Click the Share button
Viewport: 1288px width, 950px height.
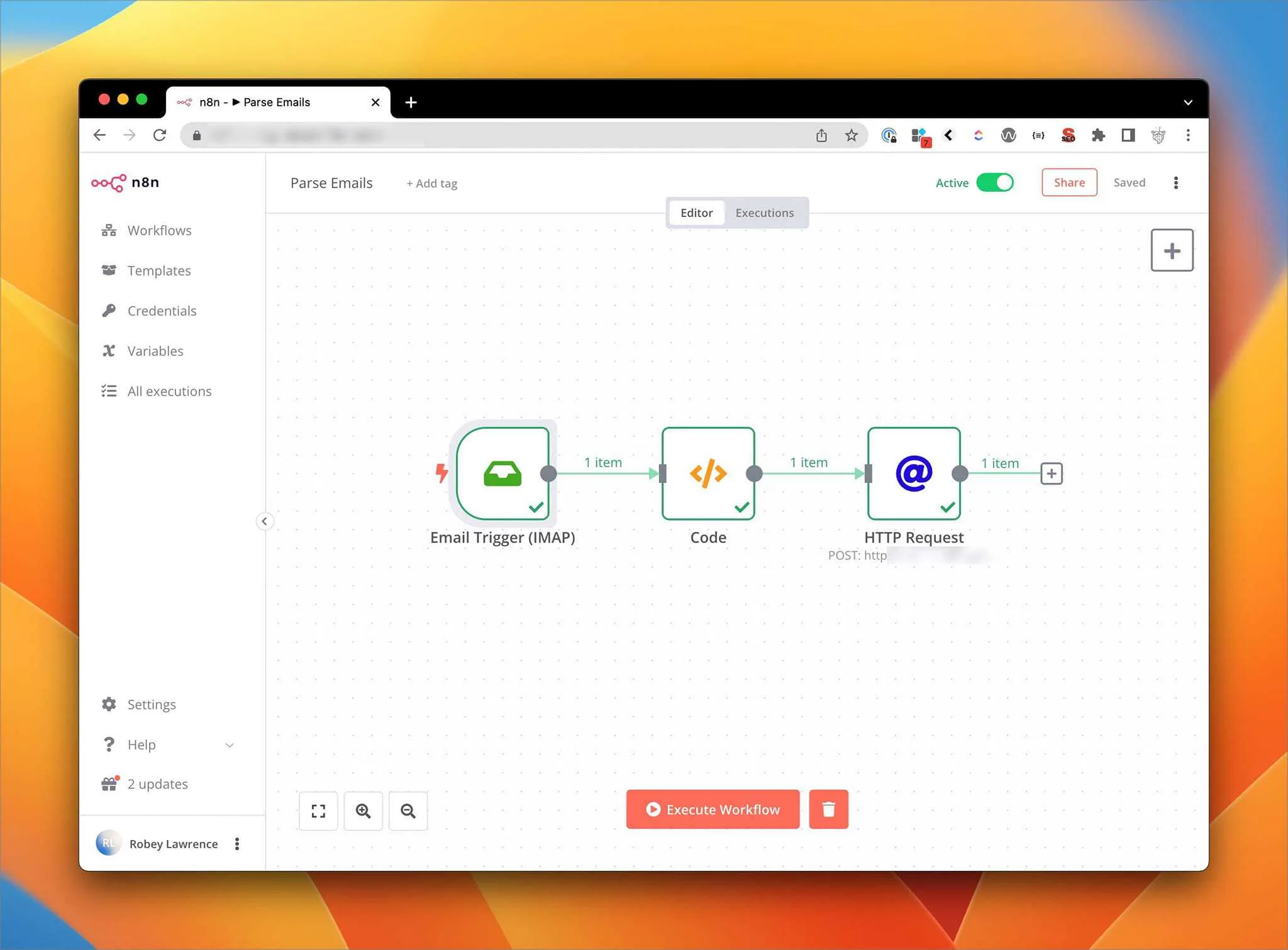coord(1069,182)
